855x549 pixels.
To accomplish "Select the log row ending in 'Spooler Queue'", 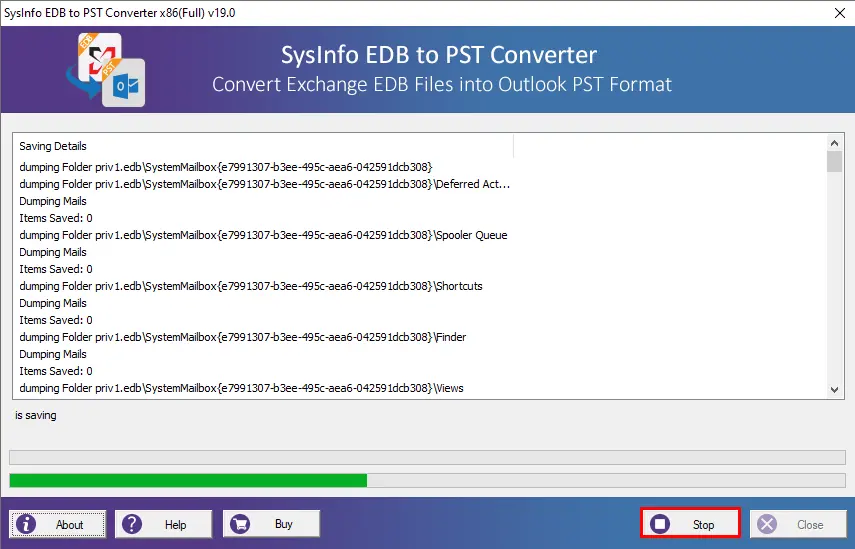I will pyautogui.click(x=263, y=235).
